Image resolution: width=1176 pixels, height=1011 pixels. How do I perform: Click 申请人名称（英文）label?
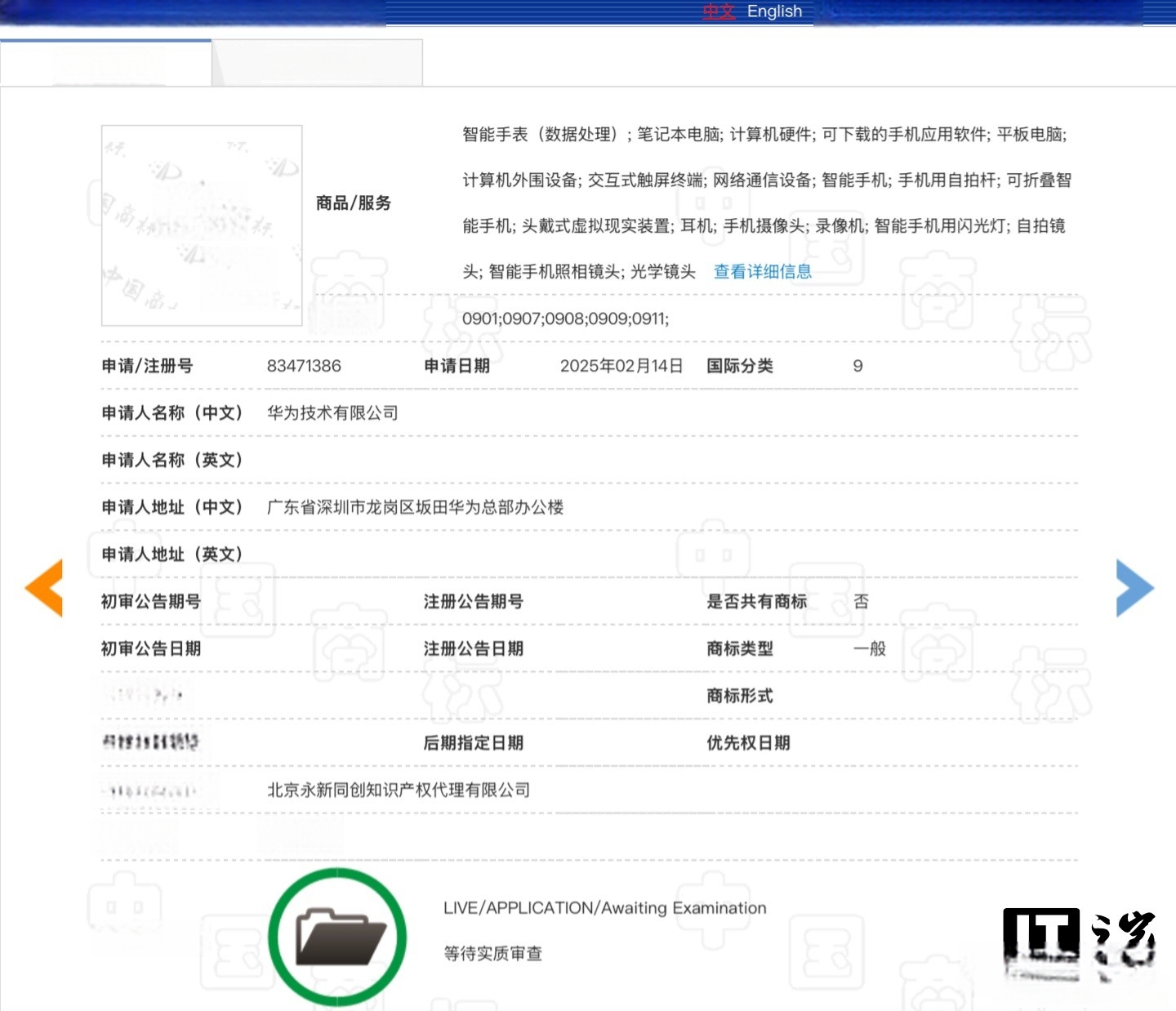(172, 461)
